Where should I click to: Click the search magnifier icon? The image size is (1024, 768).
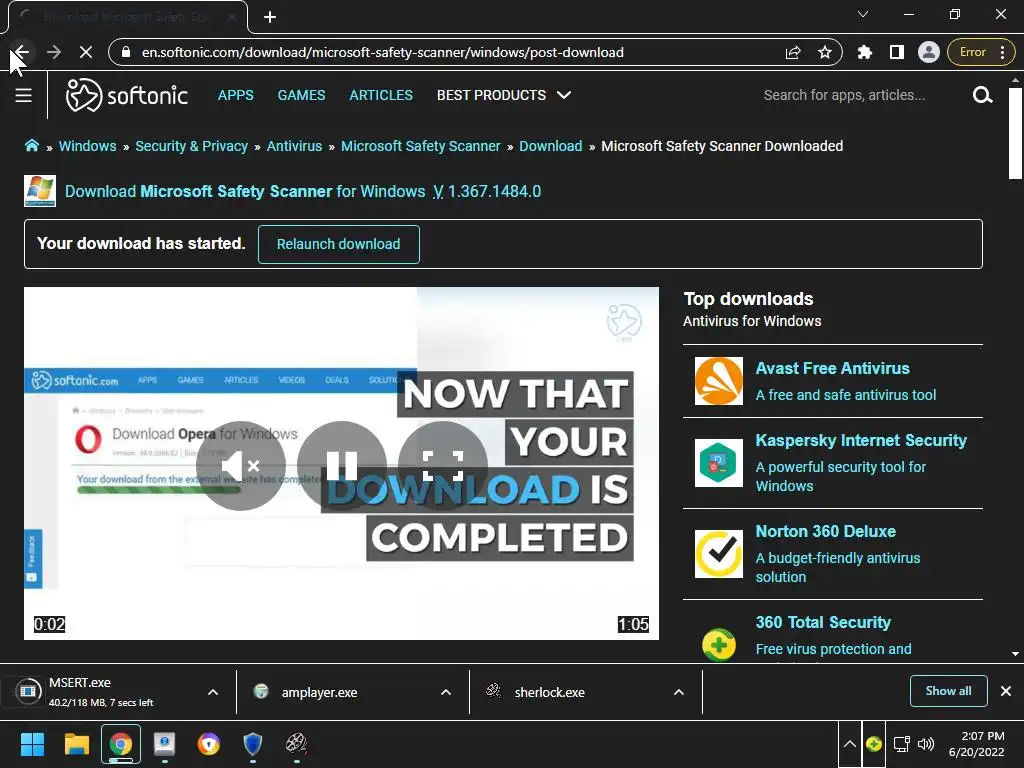pos(982,95)
